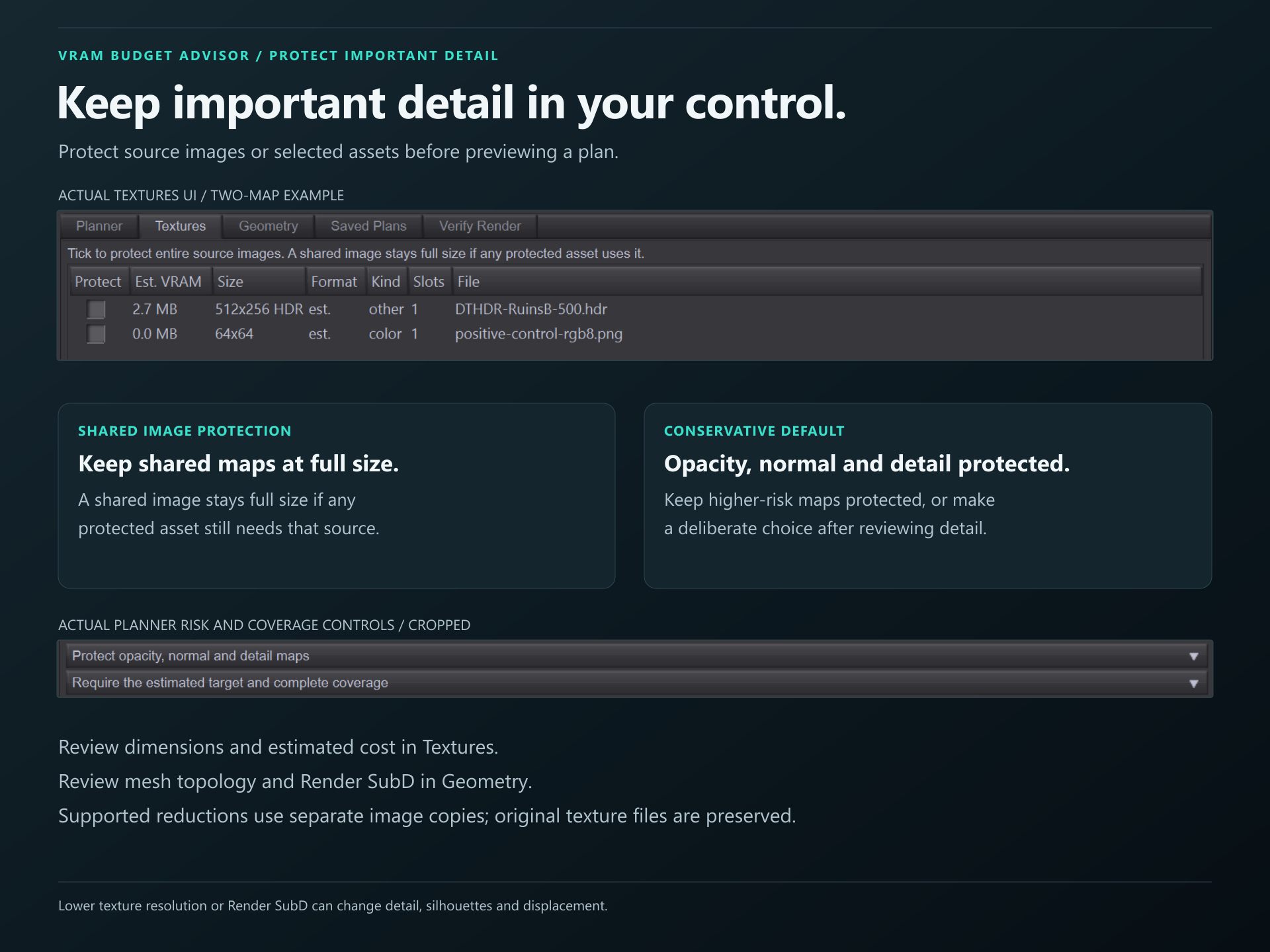Screen dimensions: 1270x952
Task: Open the Require estimated target and complete coverage dropdown
Action: tap(636, 683)
